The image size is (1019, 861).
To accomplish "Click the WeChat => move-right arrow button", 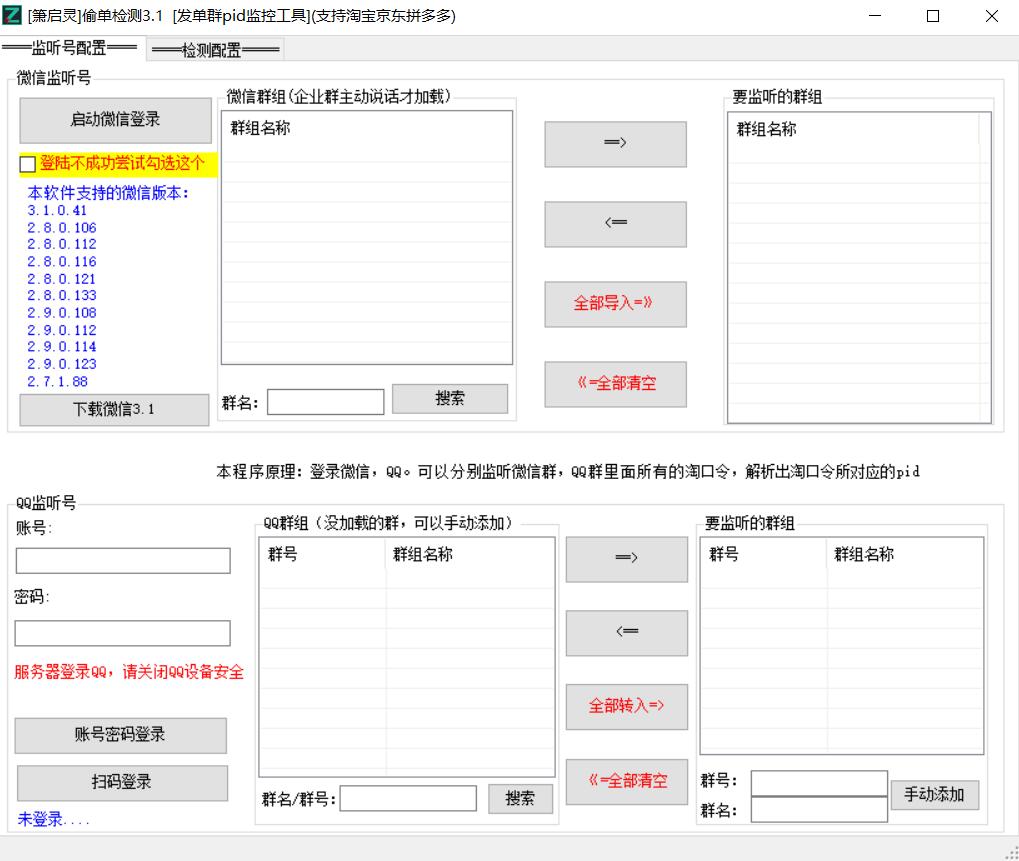I will tap(615, 144).
